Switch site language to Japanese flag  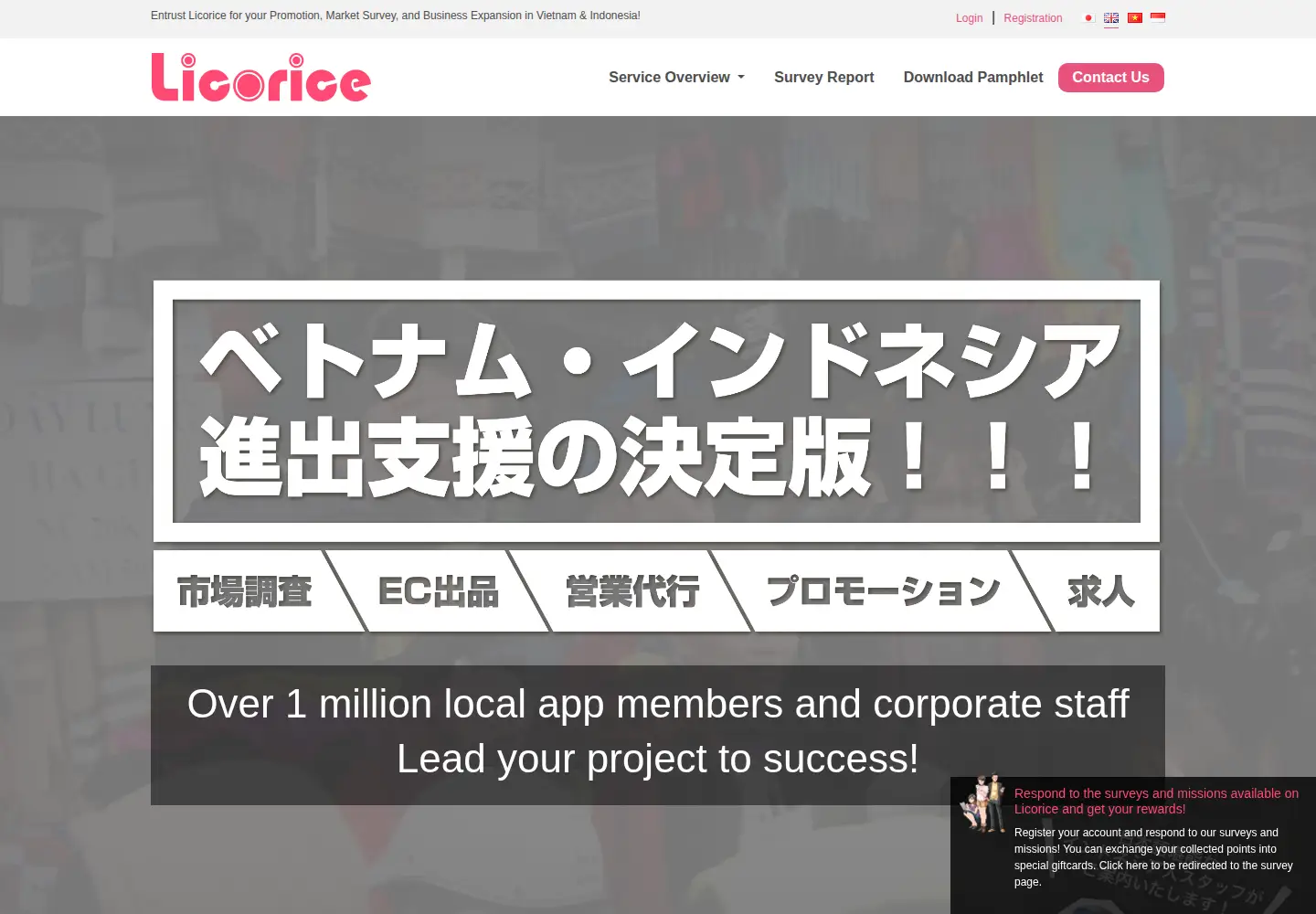click(x=1088, y=18)
